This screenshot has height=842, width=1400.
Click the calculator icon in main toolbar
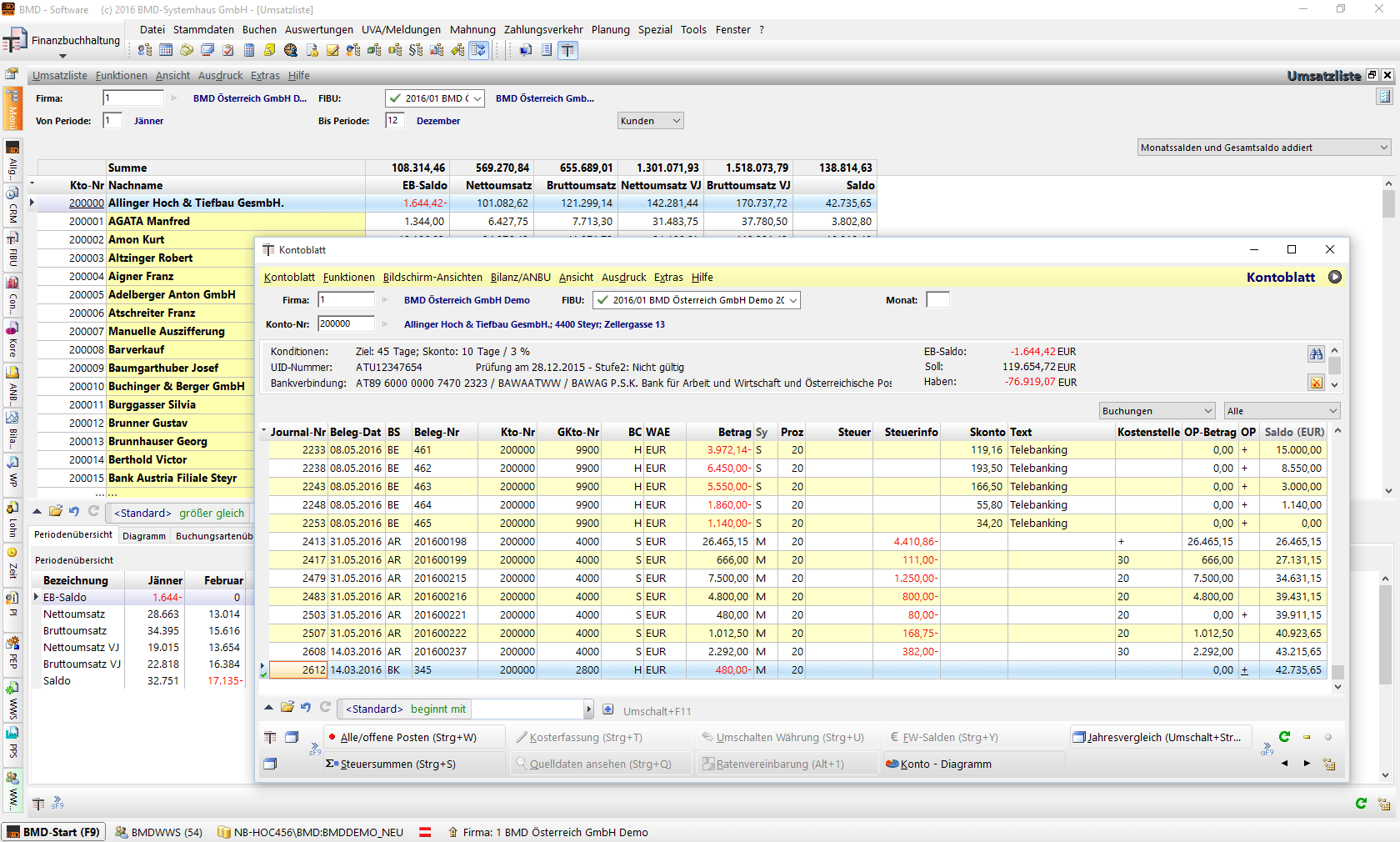pos(249,50)
